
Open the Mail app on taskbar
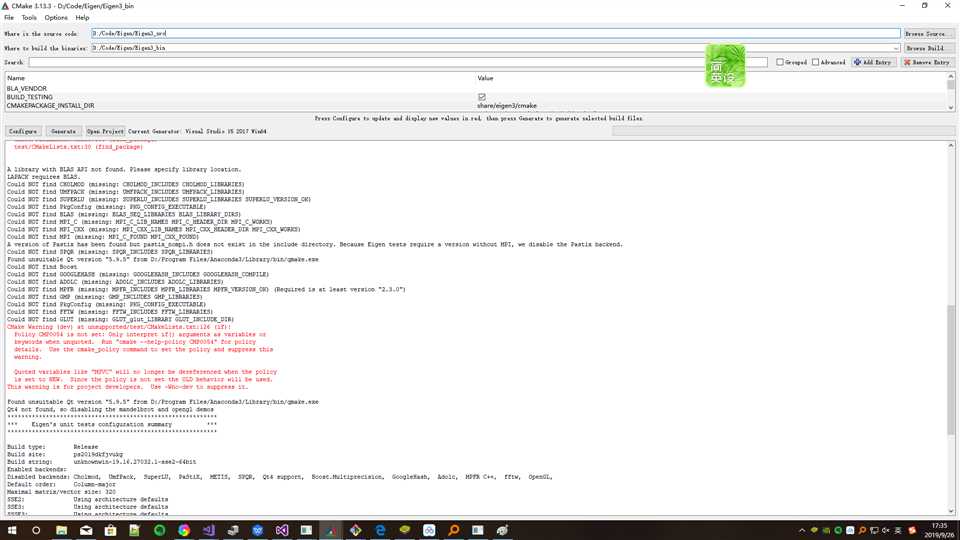86,530
